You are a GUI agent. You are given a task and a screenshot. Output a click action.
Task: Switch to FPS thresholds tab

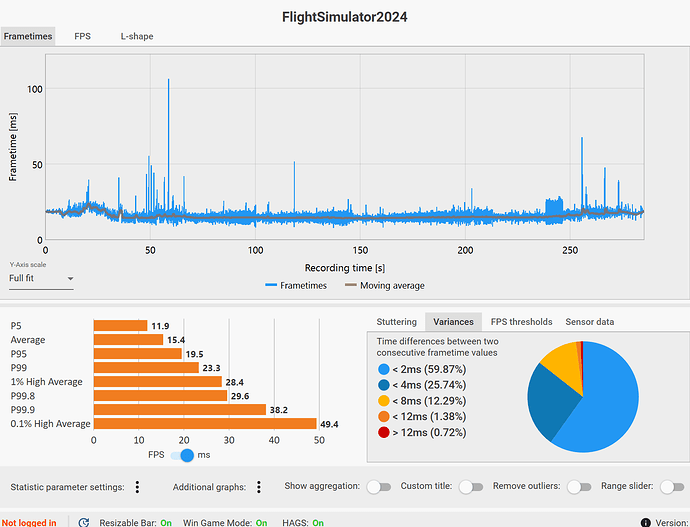click(521, 322)
